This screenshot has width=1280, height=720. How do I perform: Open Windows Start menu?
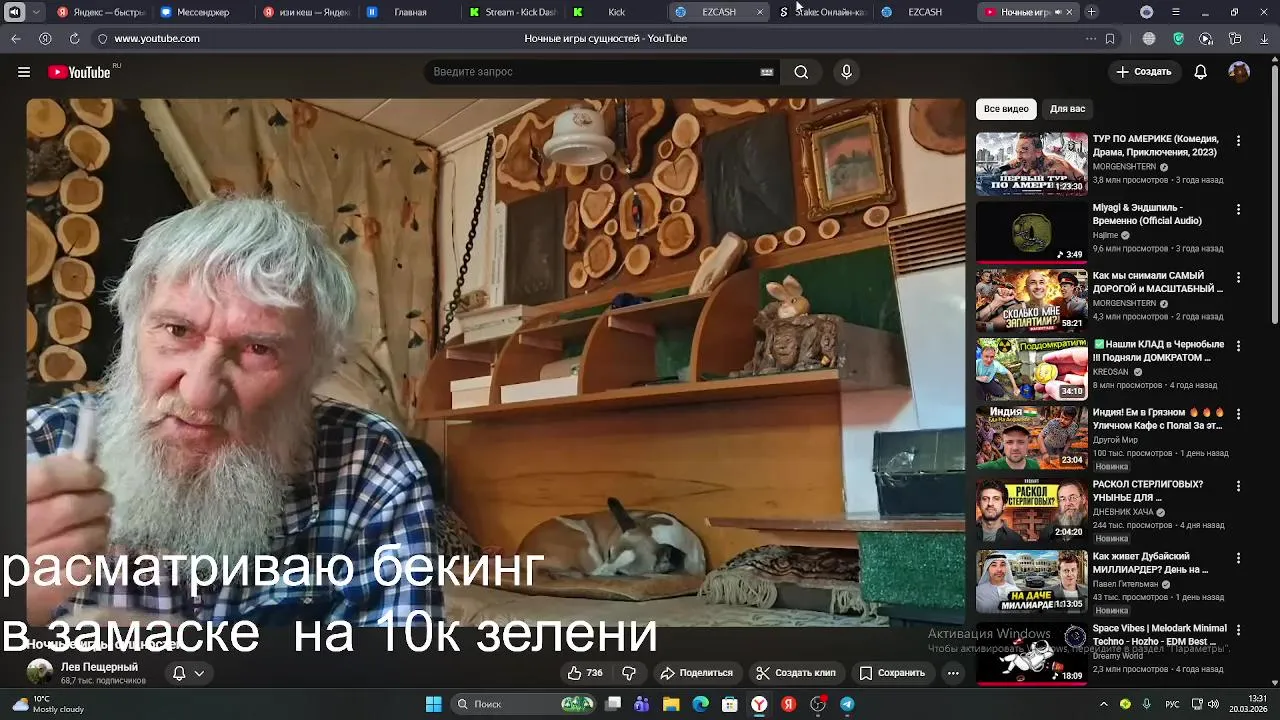(x=434, y=704)
